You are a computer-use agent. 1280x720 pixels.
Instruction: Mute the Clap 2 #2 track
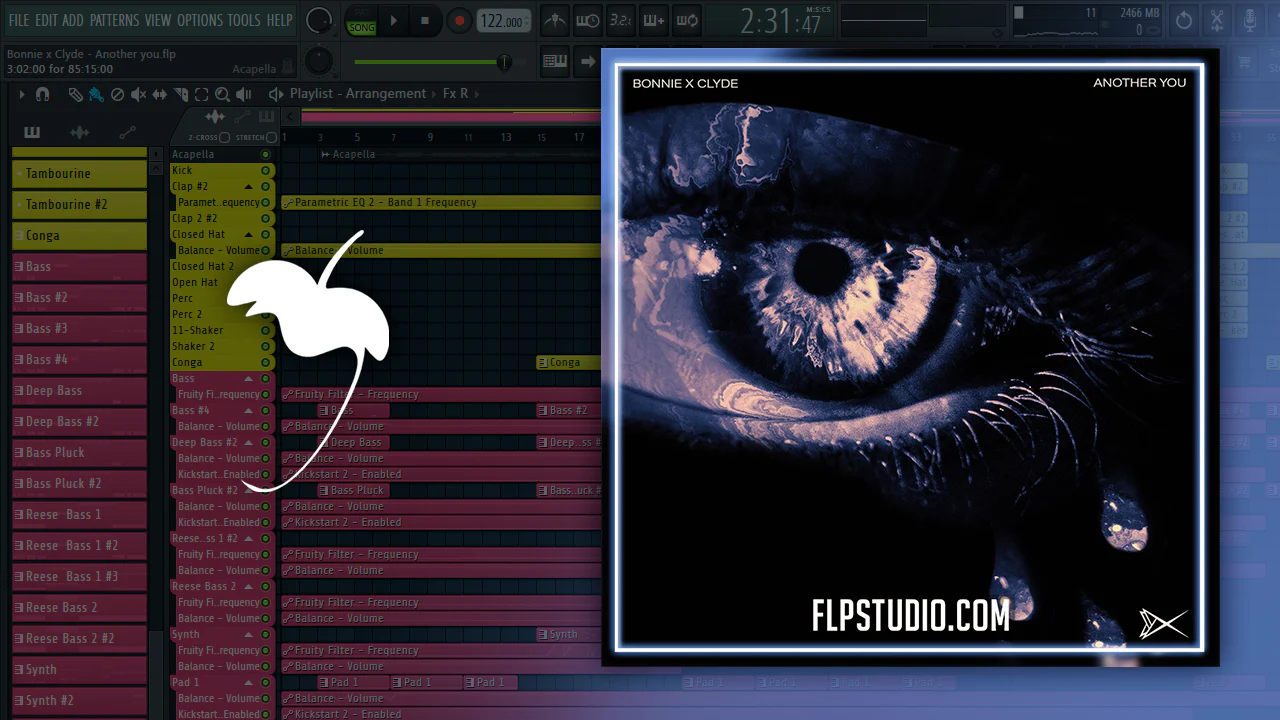click(265, 218)
